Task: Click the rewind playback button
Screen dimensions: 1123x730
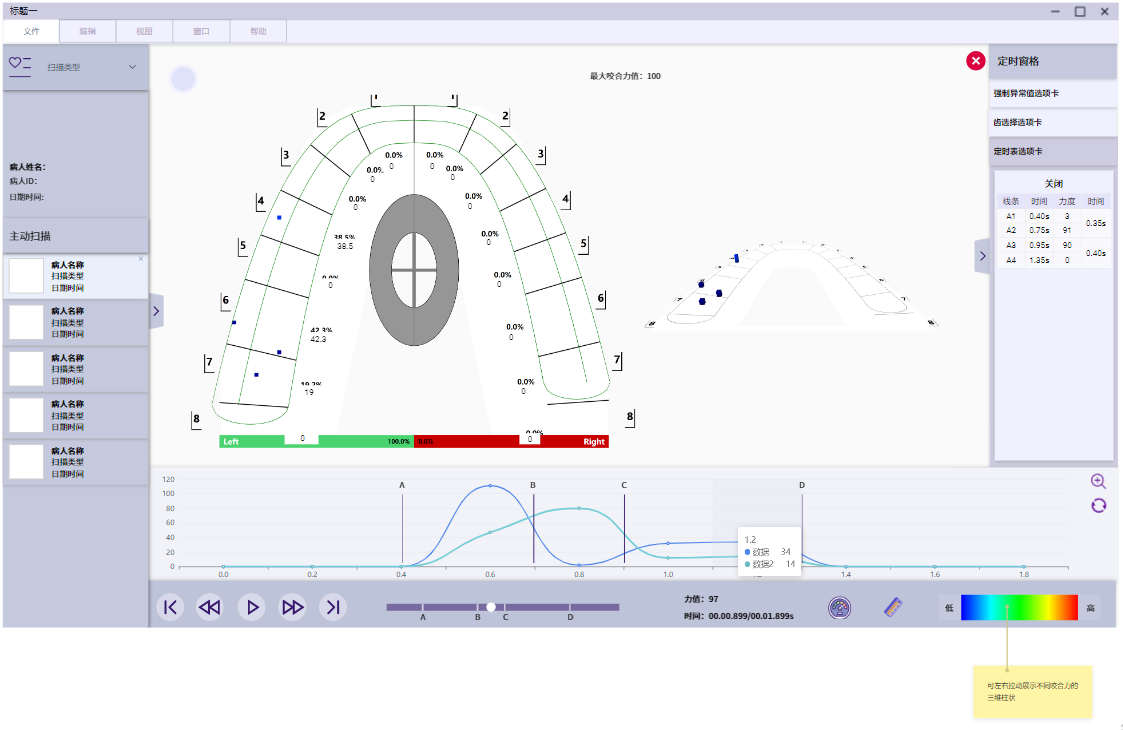Action: tap(209, 607)
